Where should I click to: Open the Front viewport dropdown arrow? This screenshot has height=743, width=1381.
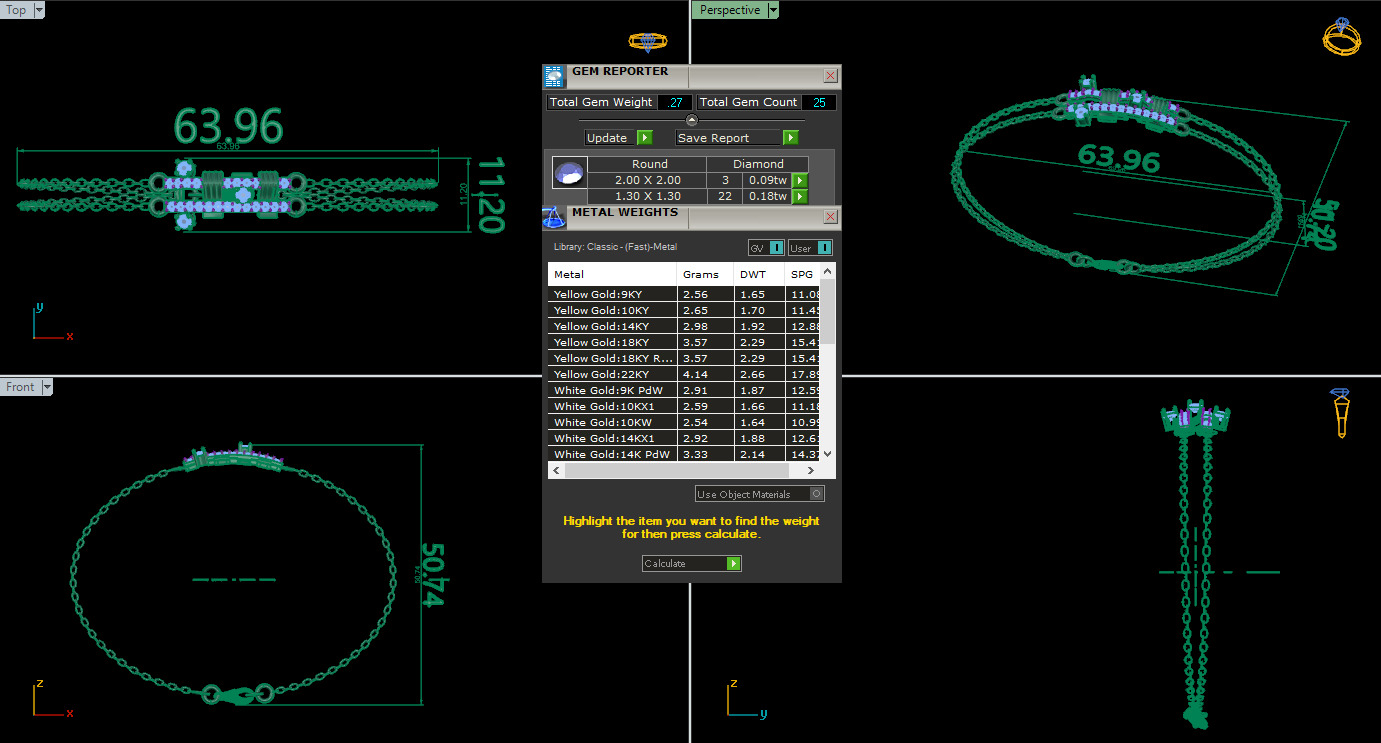(x=46, y=387)
